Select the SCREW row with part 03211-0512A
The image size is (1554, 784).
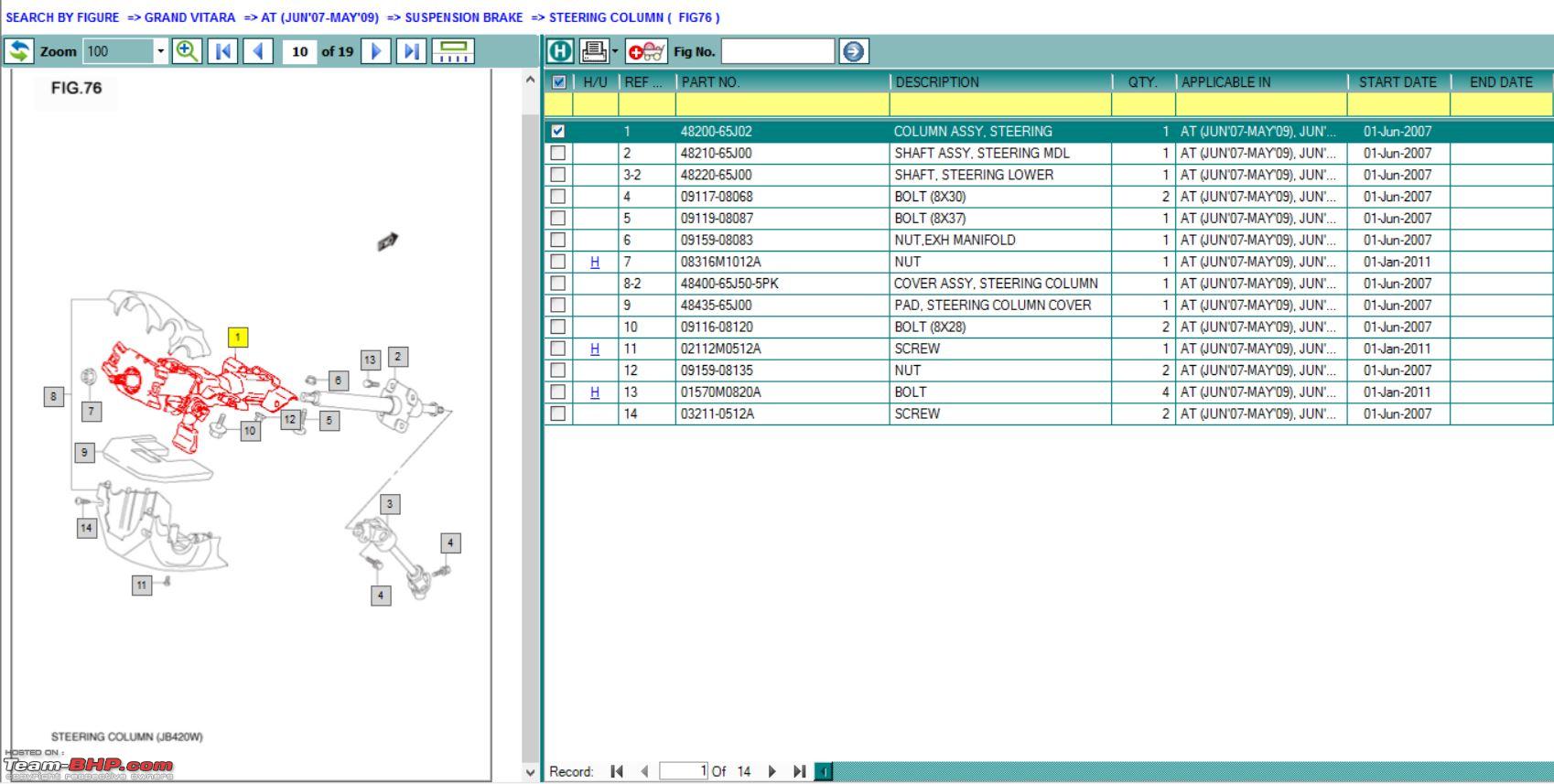pos(1049,413)
